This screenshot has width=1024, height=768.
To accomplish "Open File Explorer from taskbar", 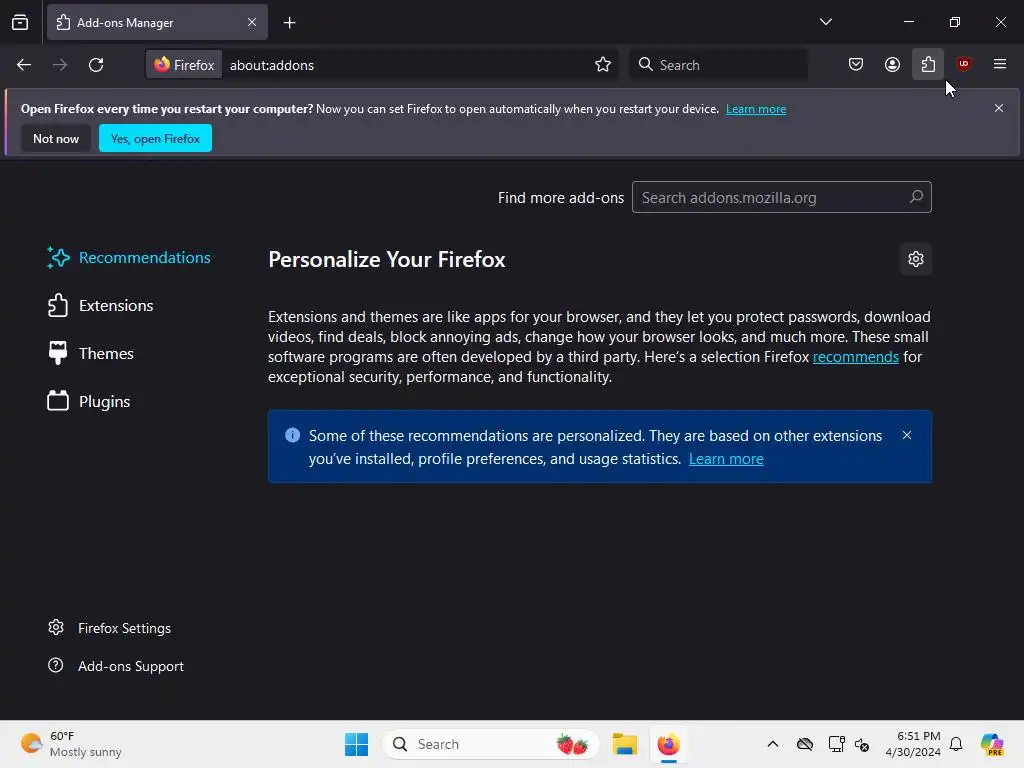I will tap(624, 744).
